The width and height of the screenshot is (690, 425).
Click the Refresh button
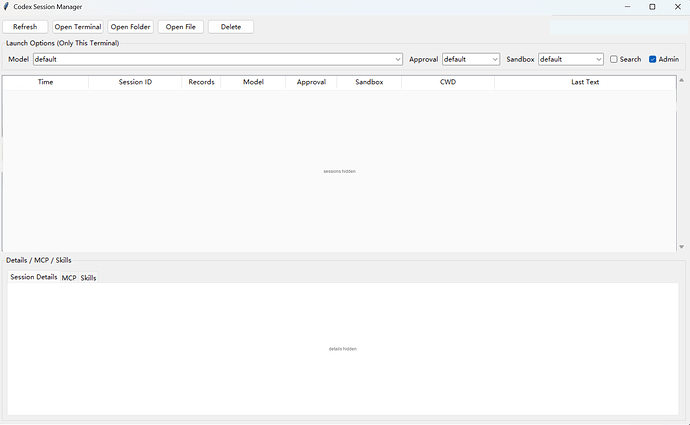[25, 27]
